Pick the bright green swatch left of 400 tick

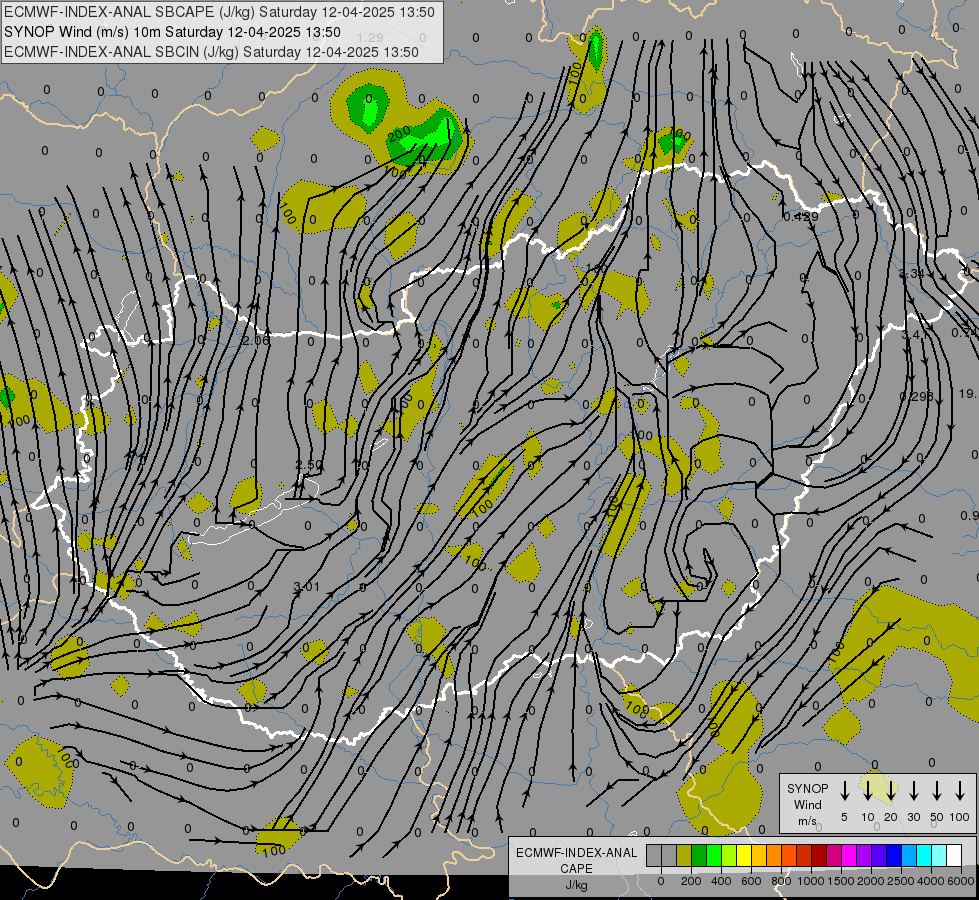[x=714, y=855]
